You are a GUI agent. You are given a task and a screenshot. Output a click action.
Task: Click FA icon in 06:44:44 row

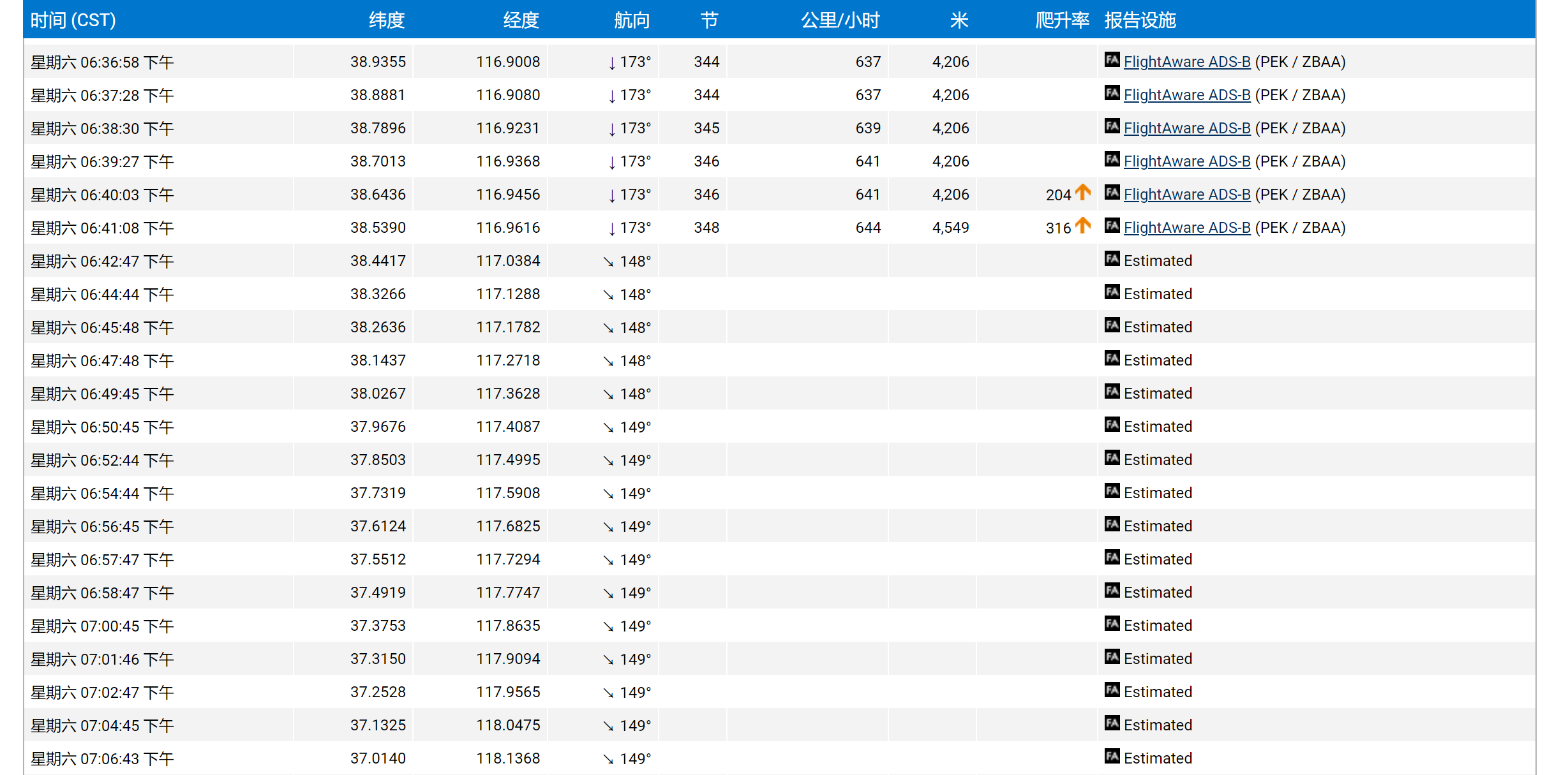click(x=1112, y=292)
